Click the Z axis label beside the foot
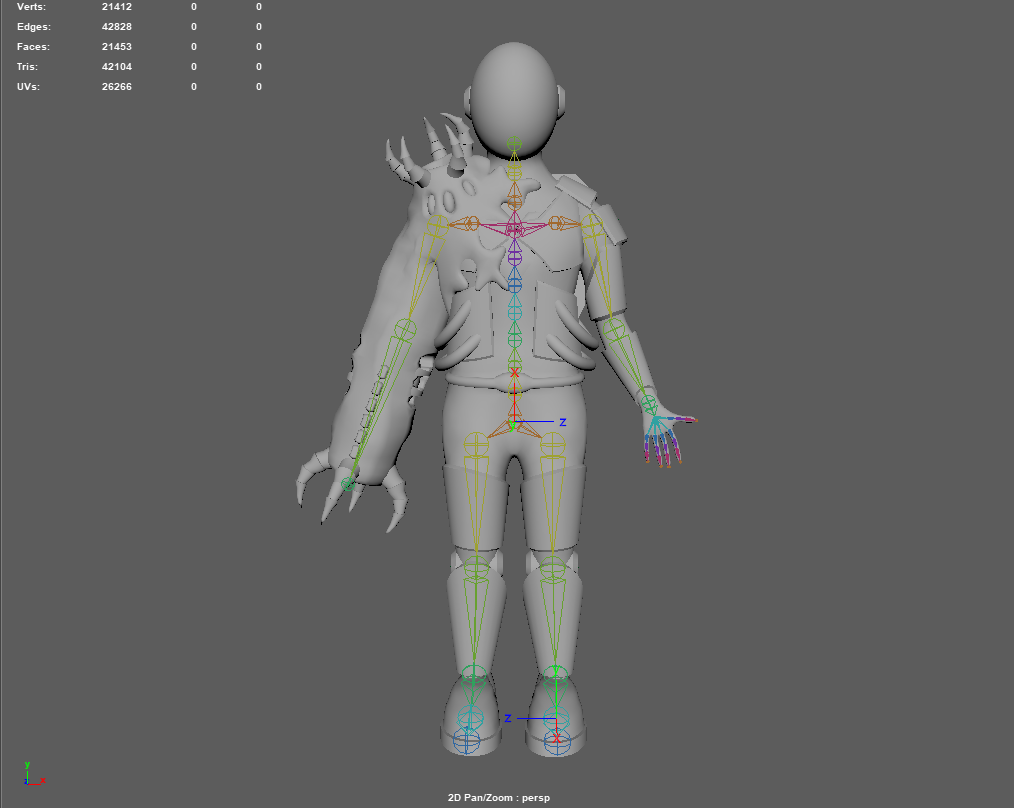Viewport: 1014px width, 808px height. coord(508,718)
